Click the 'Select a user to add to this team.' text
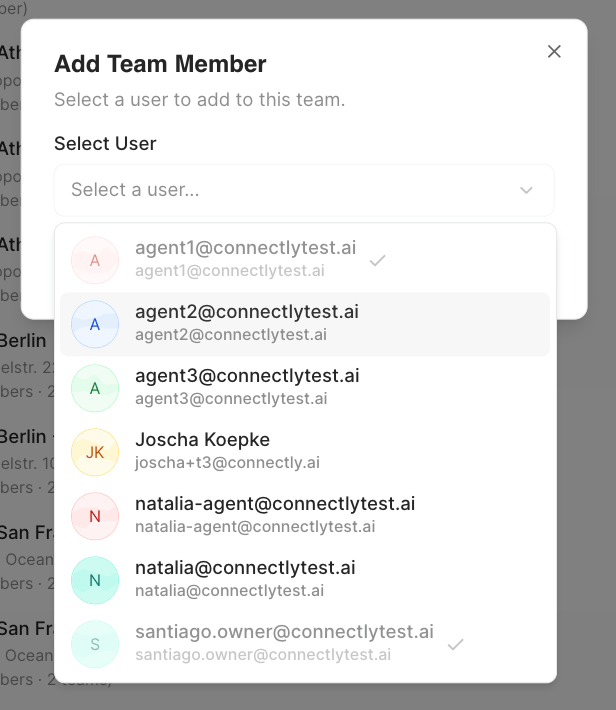 point(200,100)
